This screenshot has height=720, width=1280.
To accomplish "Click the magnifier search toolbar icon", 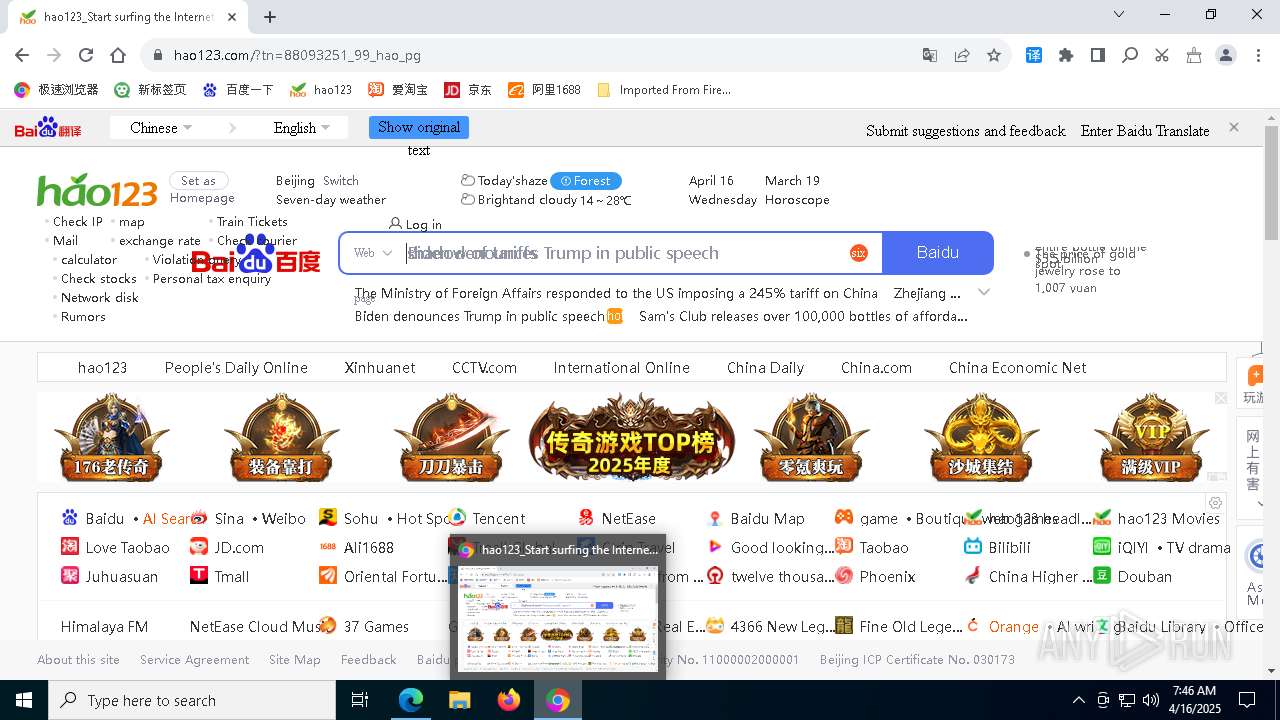I will point(1130,55).
